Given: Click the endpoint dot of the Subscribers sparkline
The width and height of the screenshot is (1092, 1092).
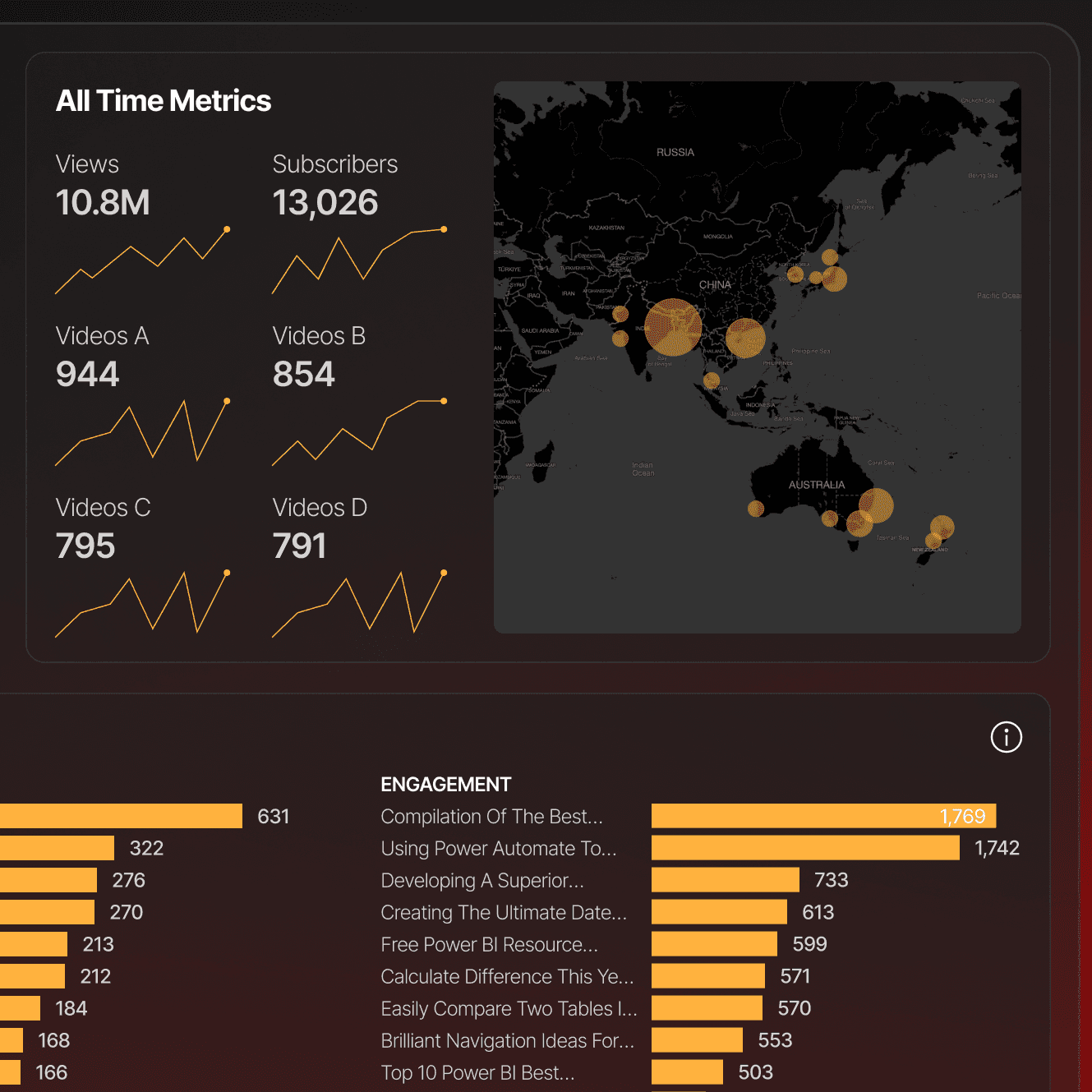Looking at the screenshot, I should [443, 228].
